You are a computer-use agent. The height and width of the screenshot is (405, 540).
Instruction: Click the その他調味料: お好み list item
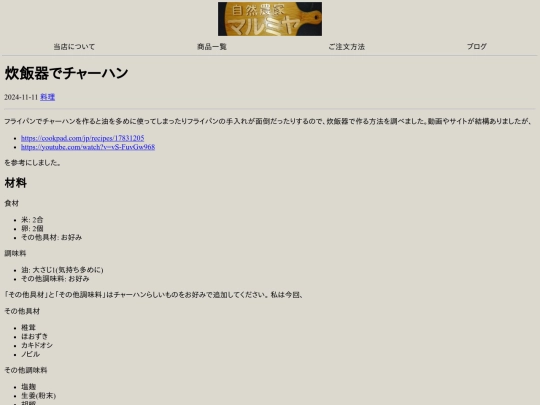(x=55, y=279)
